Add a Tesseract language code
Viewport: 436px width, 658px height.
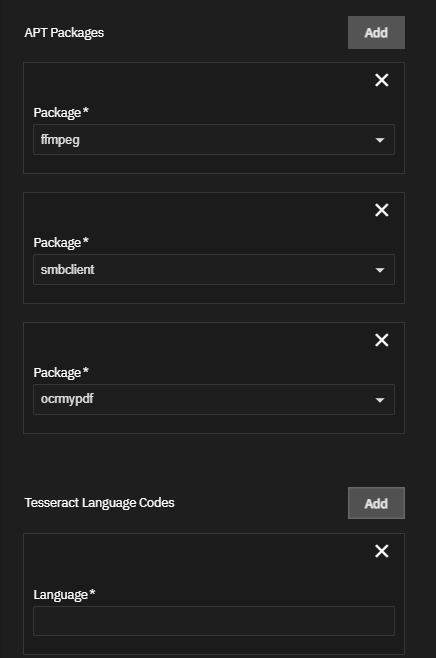click(376, 503)
